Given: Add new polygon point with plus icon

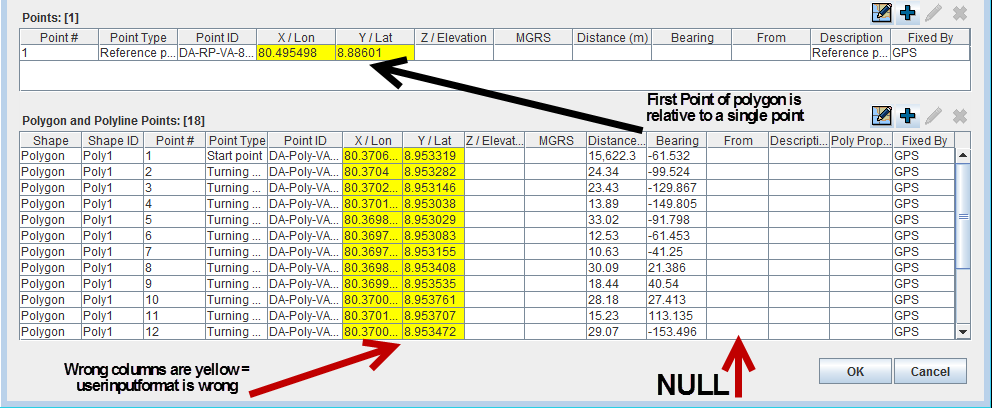Looking at the screenshot, I should coord(908,116).
